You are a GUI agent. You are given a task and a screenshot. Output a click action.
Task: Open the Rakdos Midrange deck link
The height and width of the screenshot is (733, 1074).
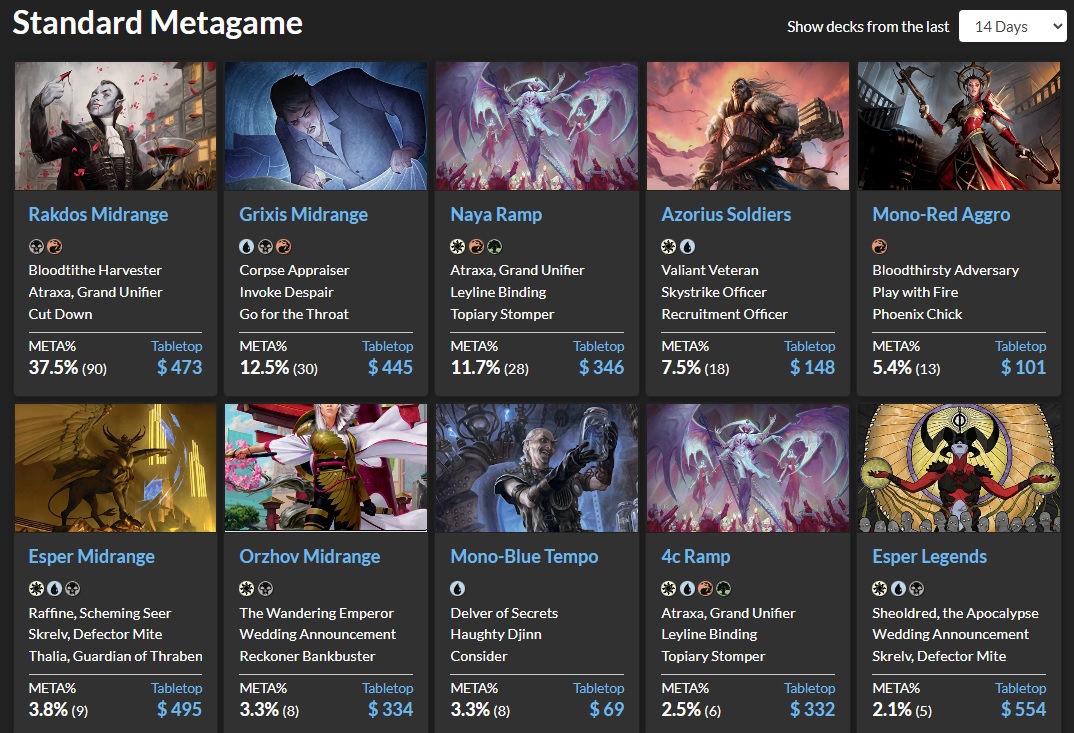(98, 214)
